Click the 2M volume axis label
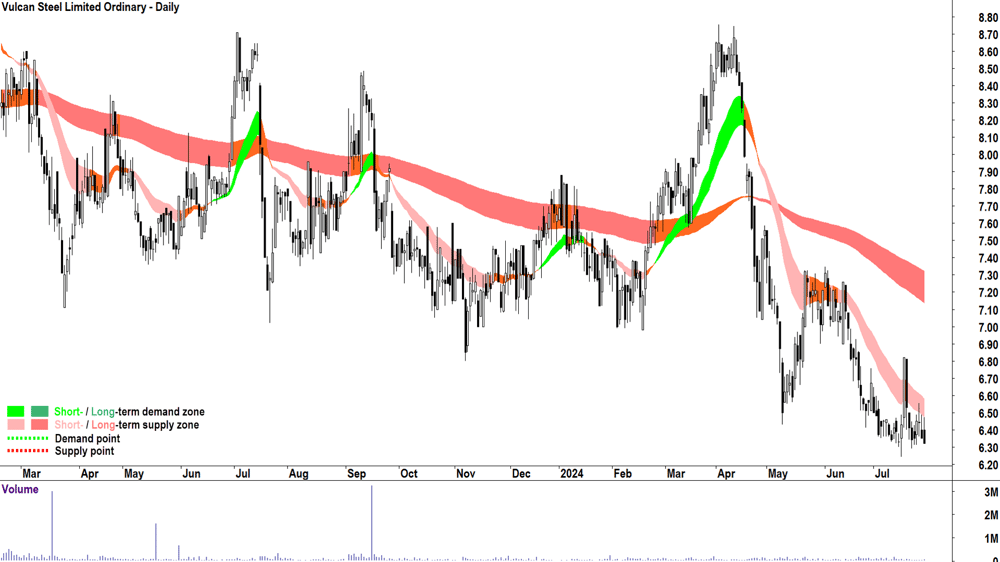1000x562 pixels. click(x=991, y=515)
